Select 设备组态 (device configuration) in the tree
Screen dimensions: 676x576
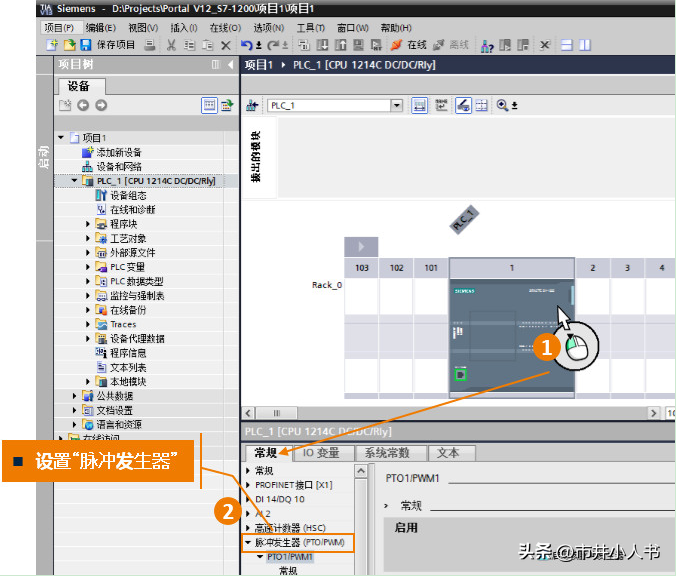[x=127, y=196]
